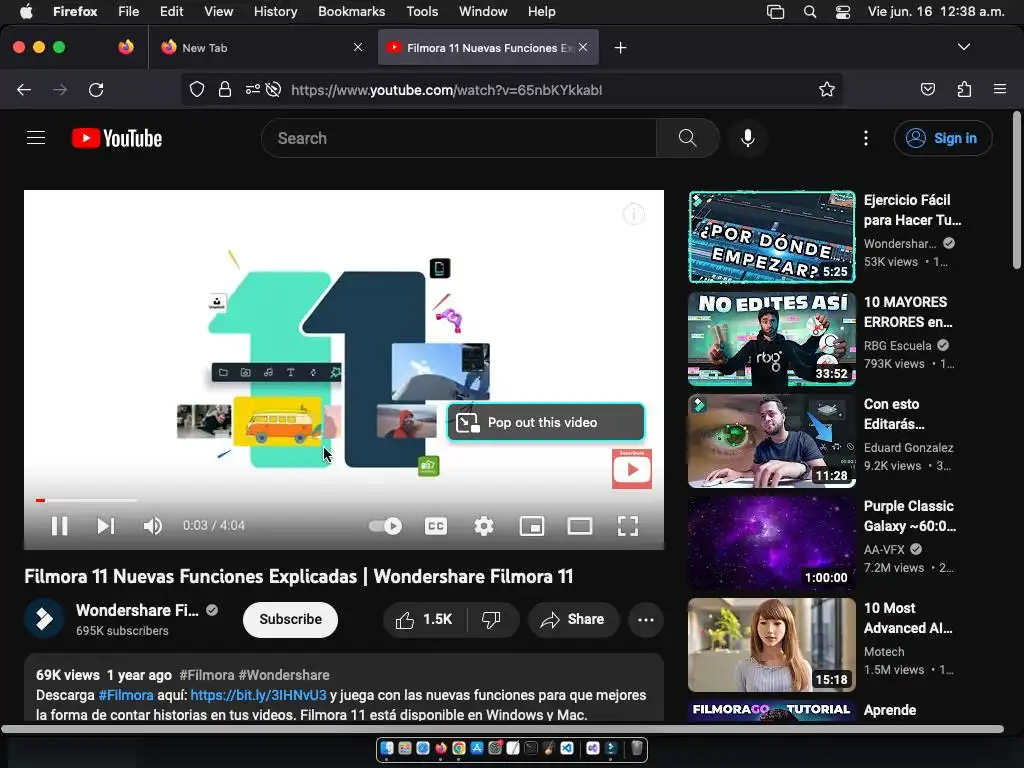Save page to Pocket
This screenshot has height=768, width=1024.
(927, 89)
